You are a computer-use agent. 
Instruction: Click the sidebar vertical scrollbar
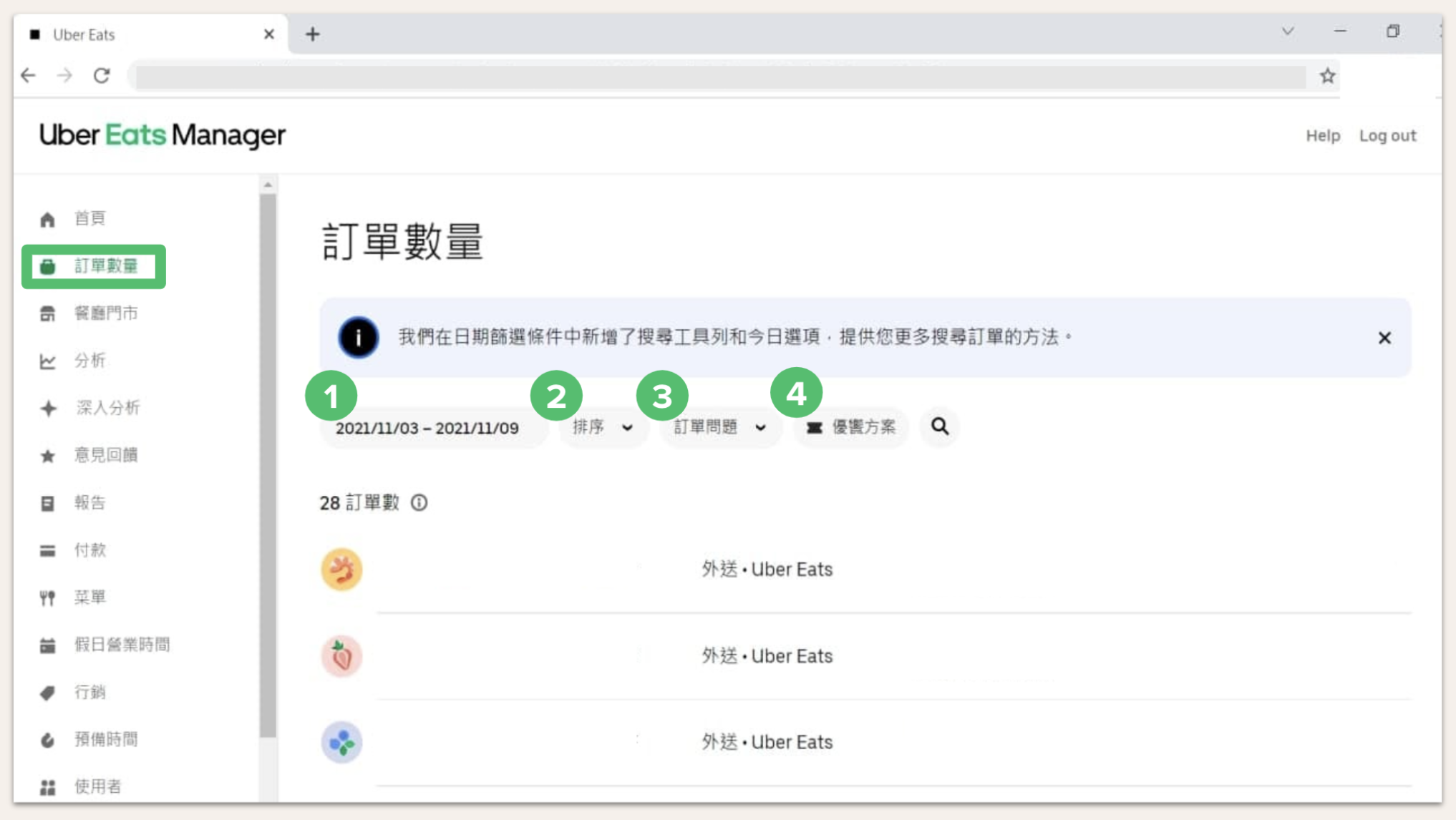coord(268,465)
